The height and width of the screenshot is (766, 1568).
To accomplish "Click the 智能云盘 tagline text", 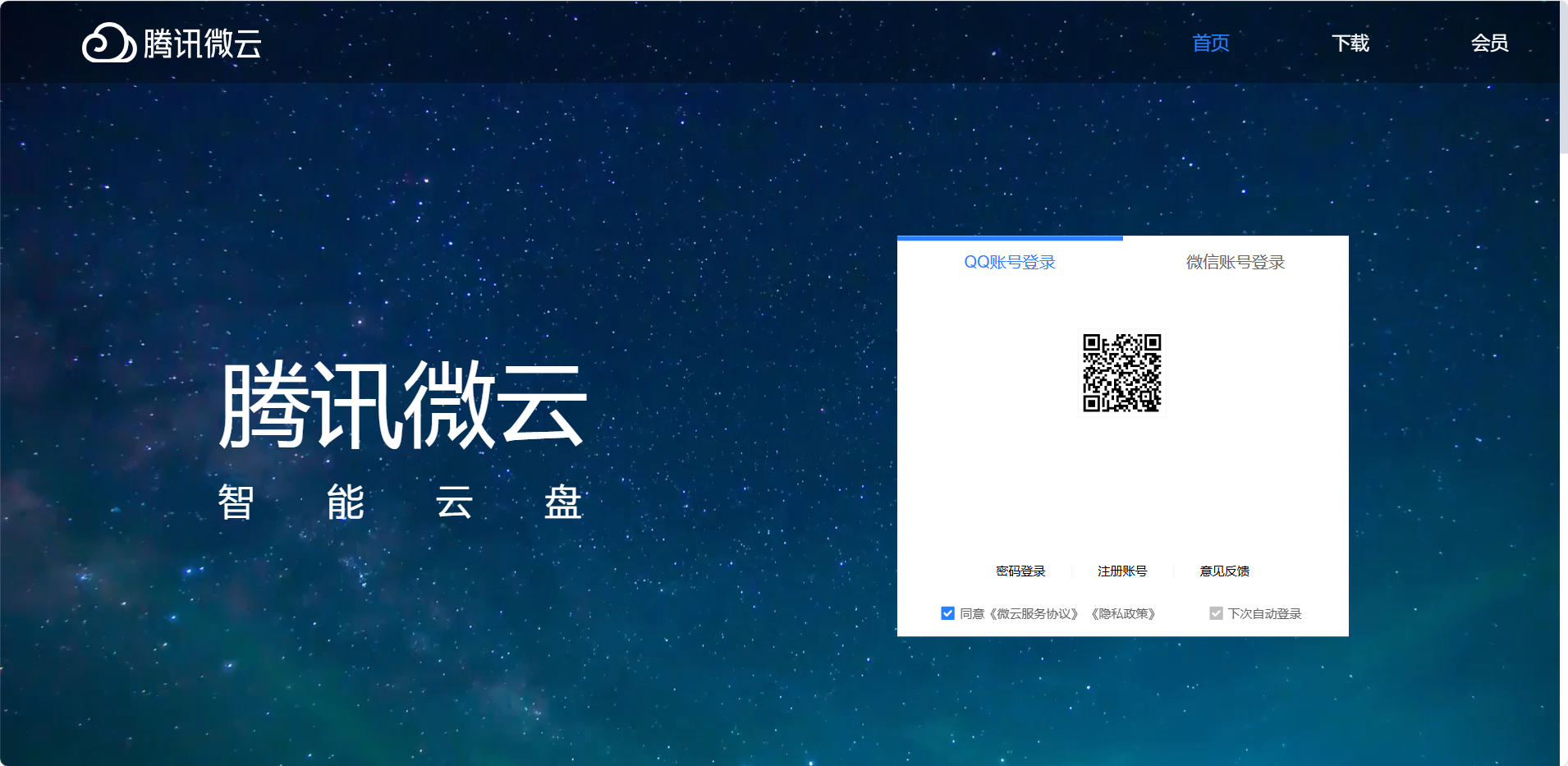I will coord(399,503).
